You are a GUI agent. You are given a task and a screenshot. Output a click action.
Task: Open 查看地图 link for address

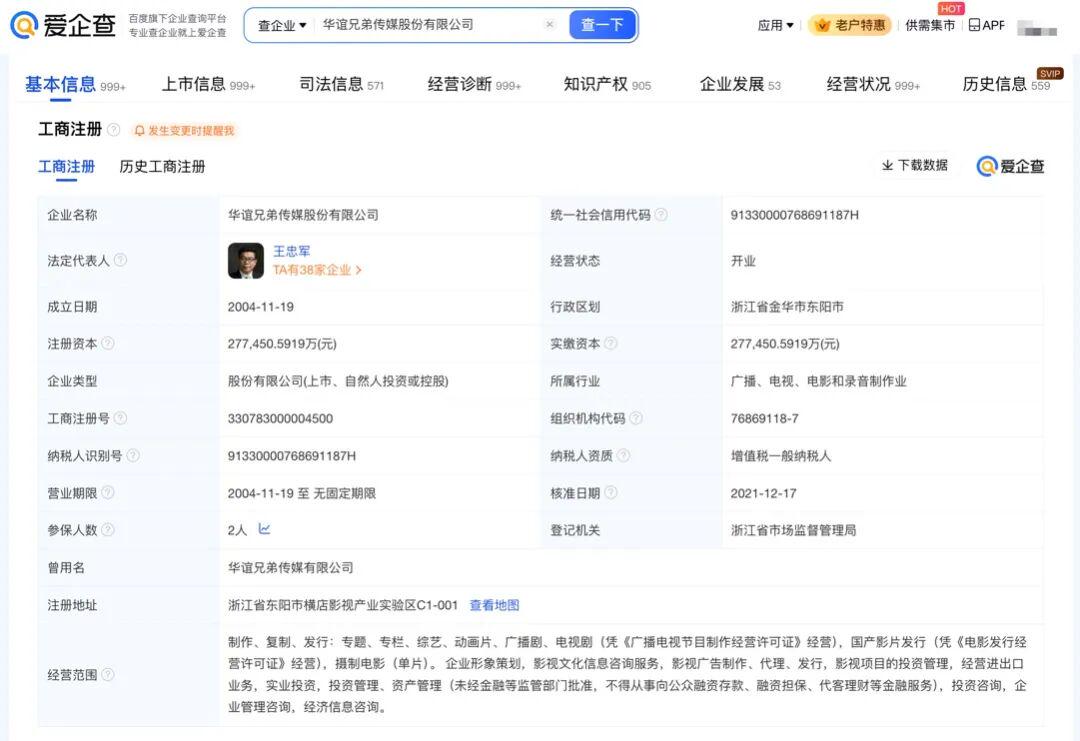tap(494, 605)
